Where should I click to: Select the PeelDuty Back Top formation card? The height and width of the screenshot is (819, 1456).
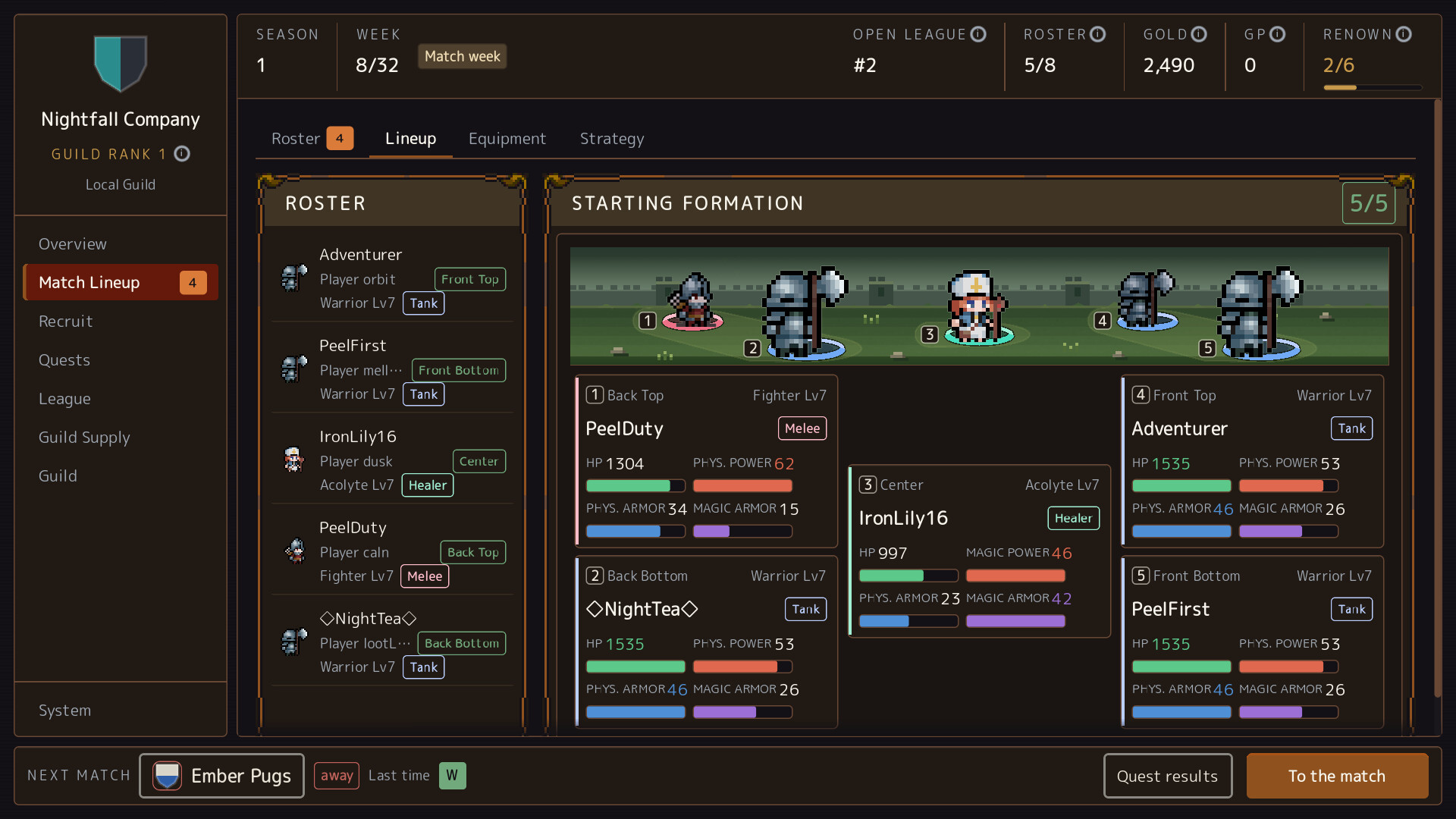tap(706, 461)
